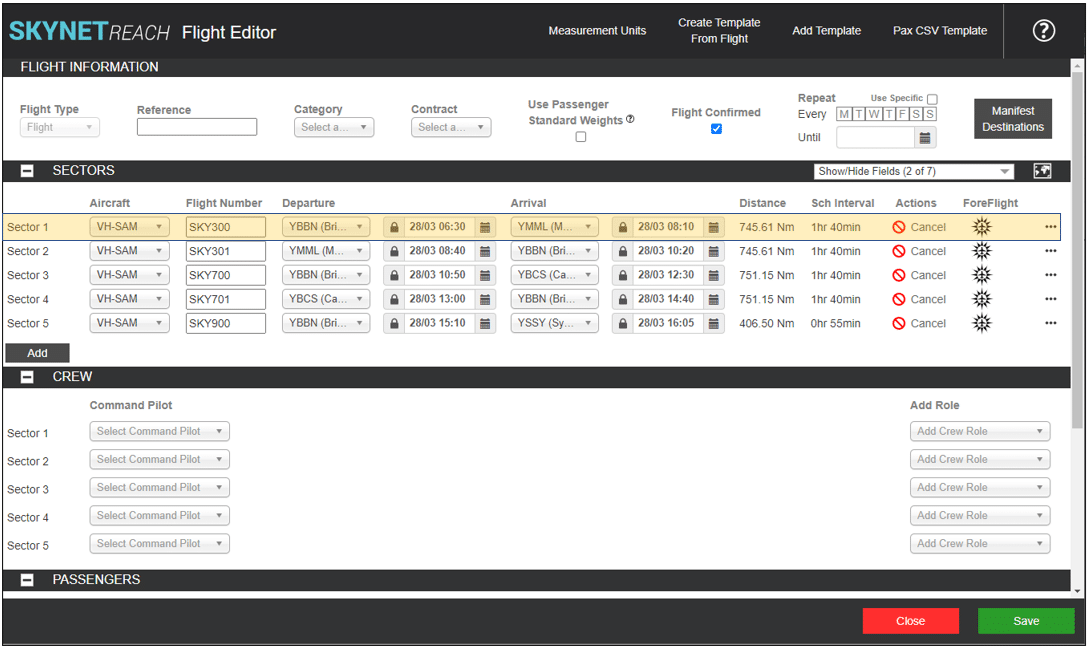
Task: Click ForeFlight icon for Sector 4
Action: [981, 299]
